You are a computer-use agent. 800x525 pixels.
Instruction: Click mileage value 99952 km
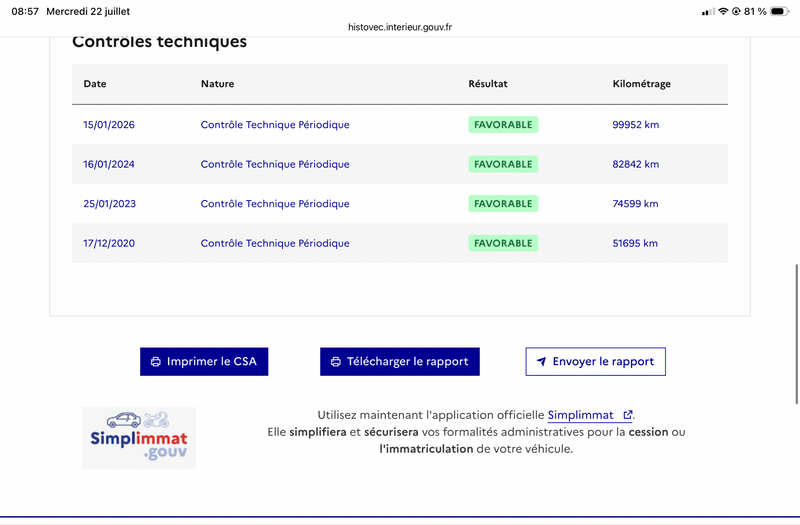pyautogui.click(x=636, y=124)
